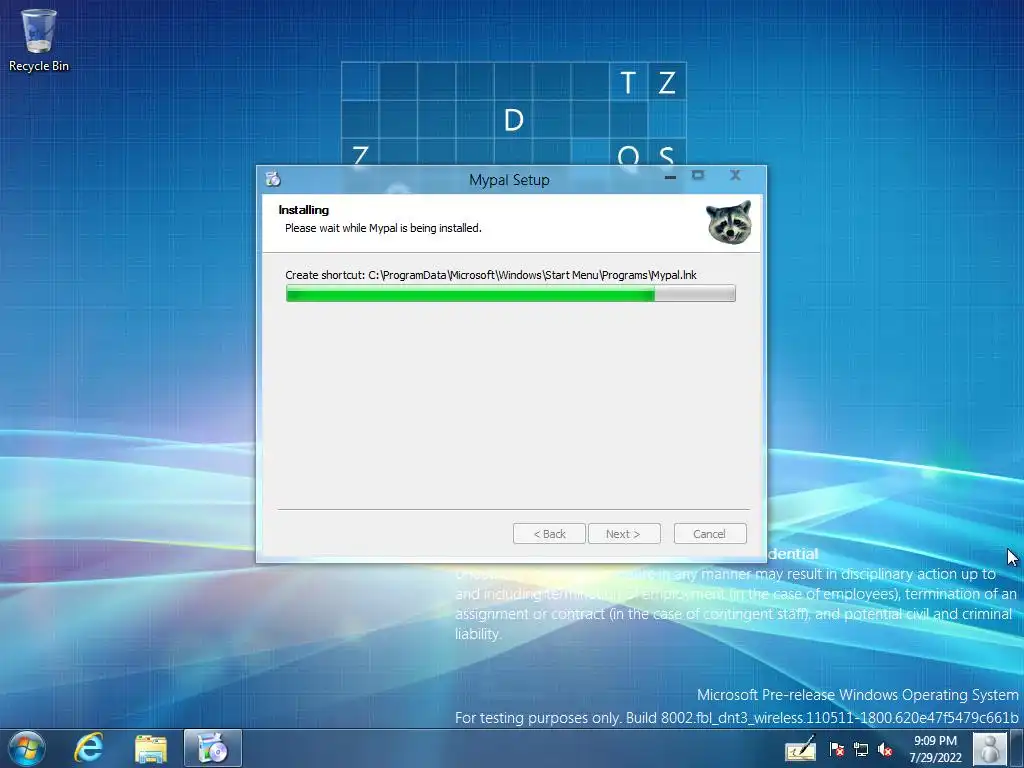1024x768 pixels.
Task: Click the Mypal Setup title bar icon
Action: click(x=273, y=179)
